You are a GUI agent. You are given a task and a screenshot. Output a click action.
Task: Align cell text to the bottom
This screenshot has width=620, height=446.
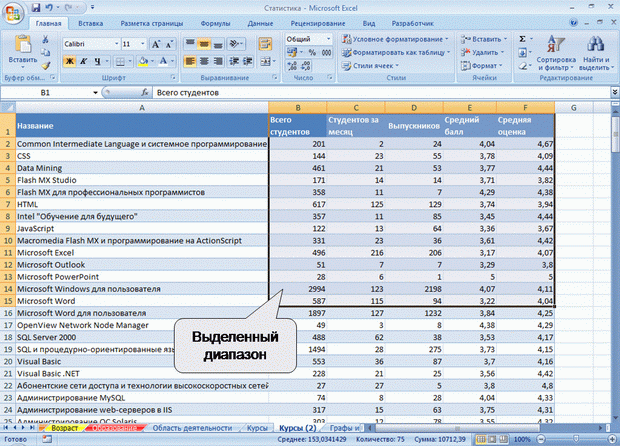click(218, 43)
